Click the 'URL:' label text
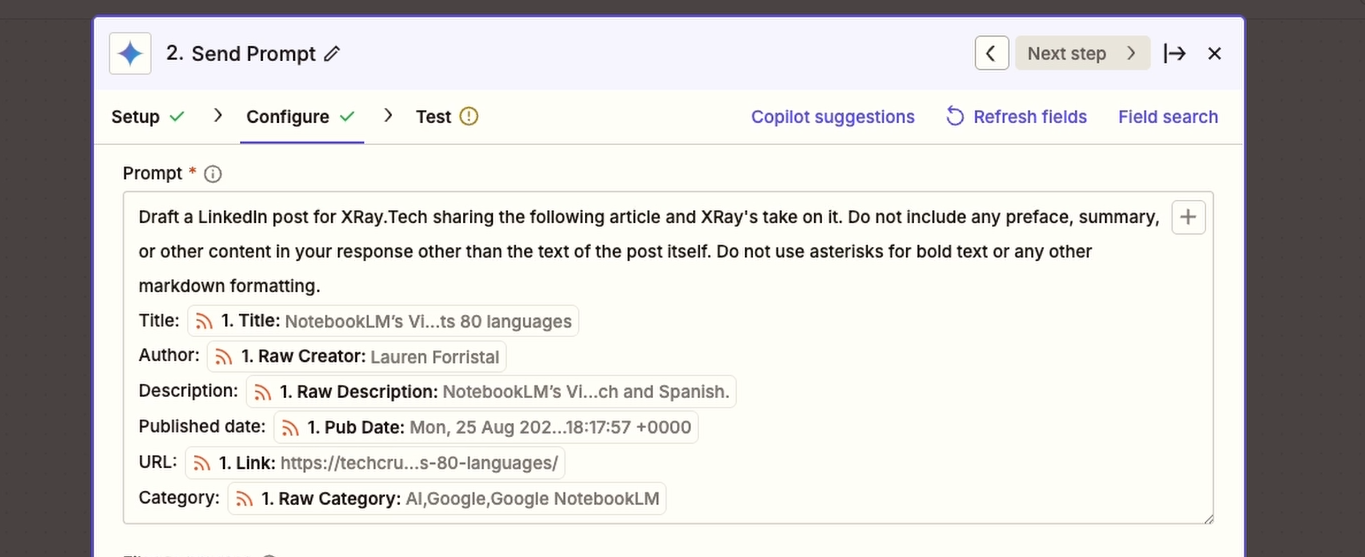 tap(158, 461)
